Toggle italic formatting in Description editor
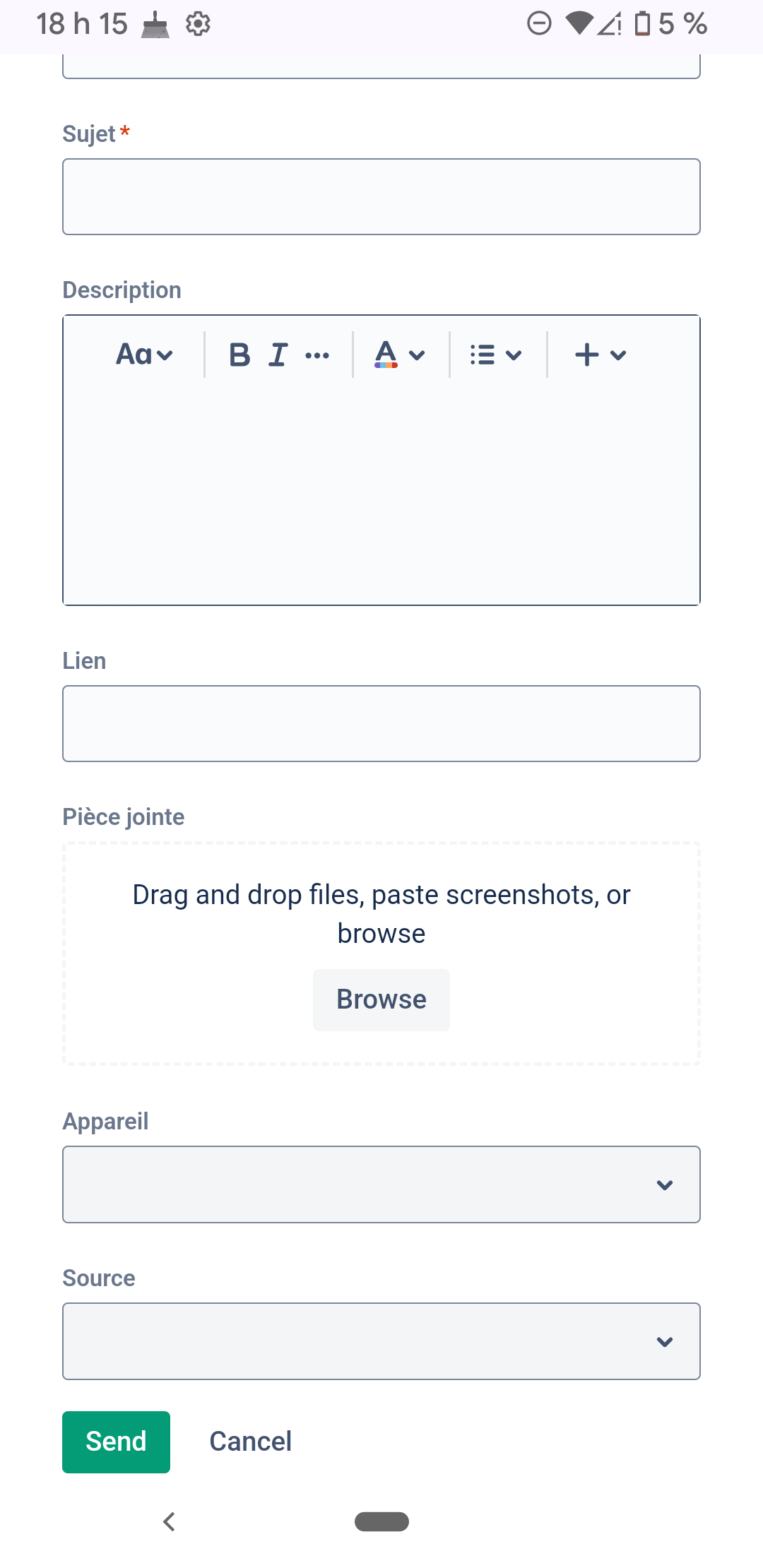Image resolution: width=763 pixels, height=1568 pixels. pos(278,355)
